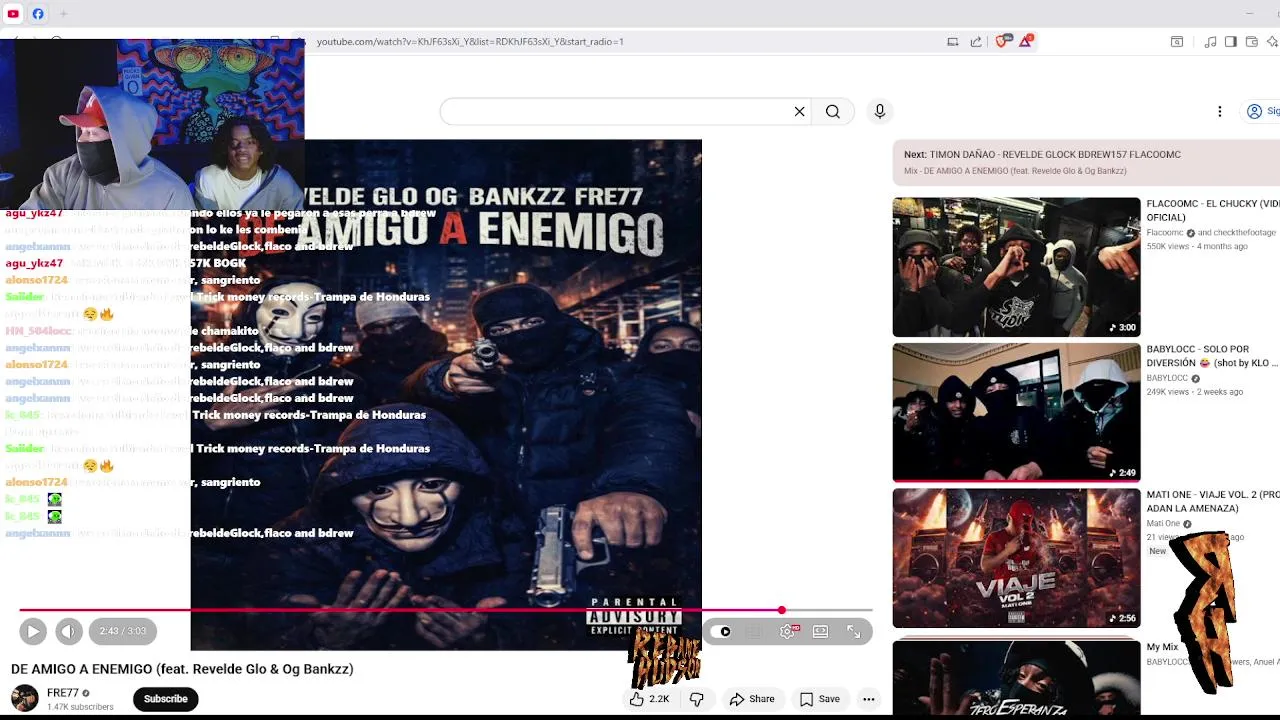The image size is (1280, 720).
Task: Click the My Mix title text
Action: (x=1162, y=647)
